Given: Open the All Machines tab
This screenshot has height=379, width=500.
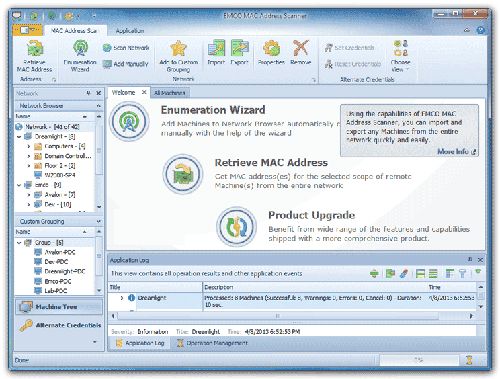Looking at the screenshot, I should pyautogui.click(x=170, y=93).
